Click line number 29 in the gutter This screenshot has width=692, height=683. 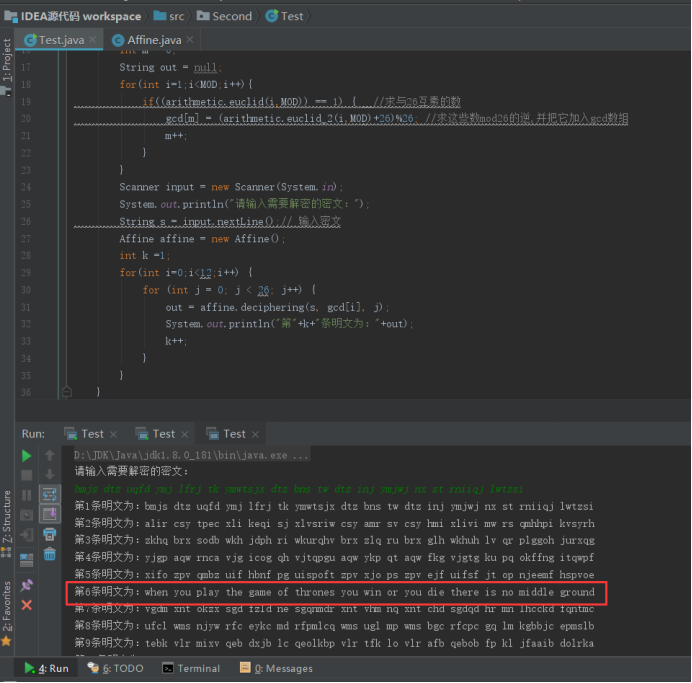pos(26,273)
